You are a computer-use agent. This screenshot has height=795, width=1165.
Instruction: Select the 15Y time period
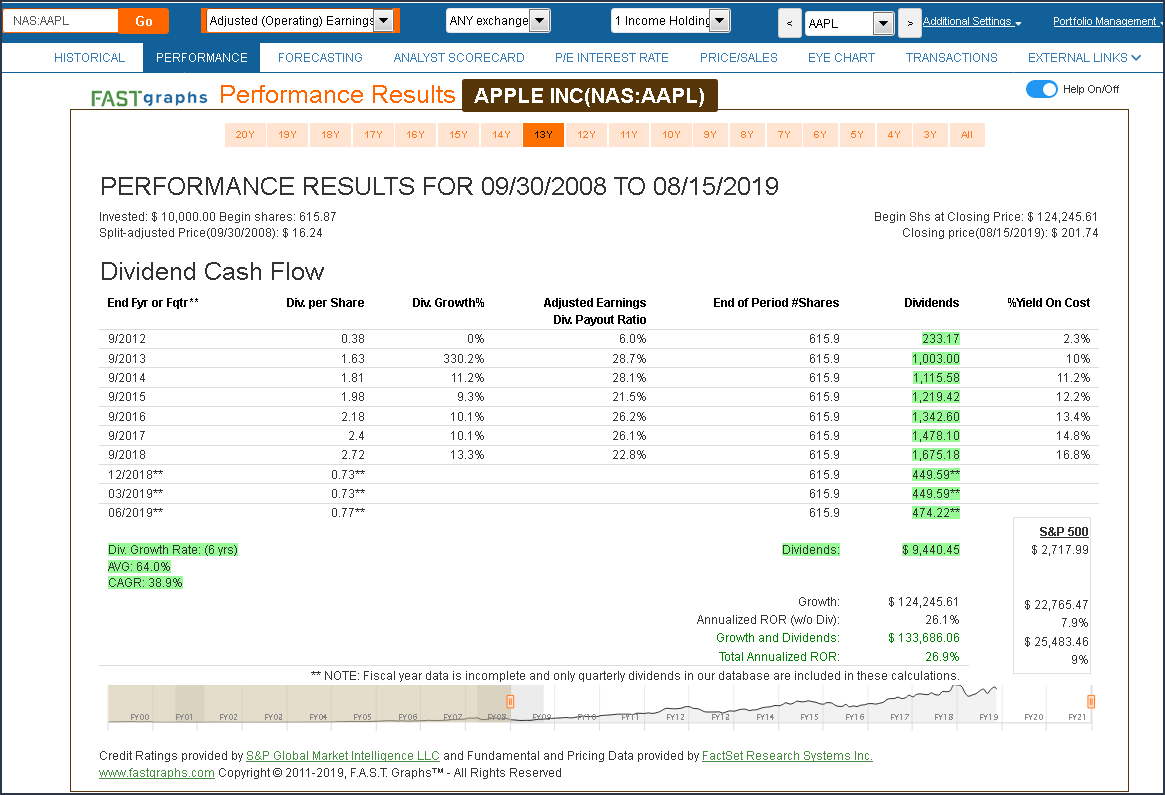click(458, 134)
